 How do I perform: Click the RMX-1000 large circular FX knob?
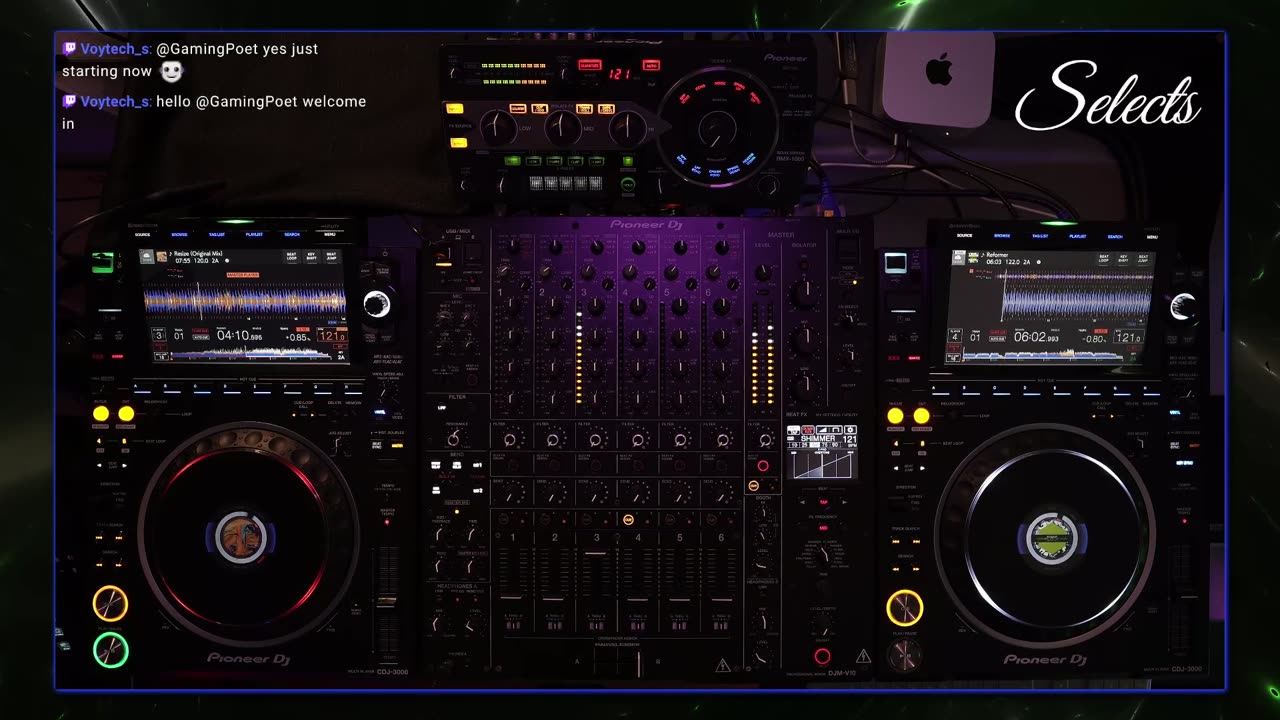(717, 127)
